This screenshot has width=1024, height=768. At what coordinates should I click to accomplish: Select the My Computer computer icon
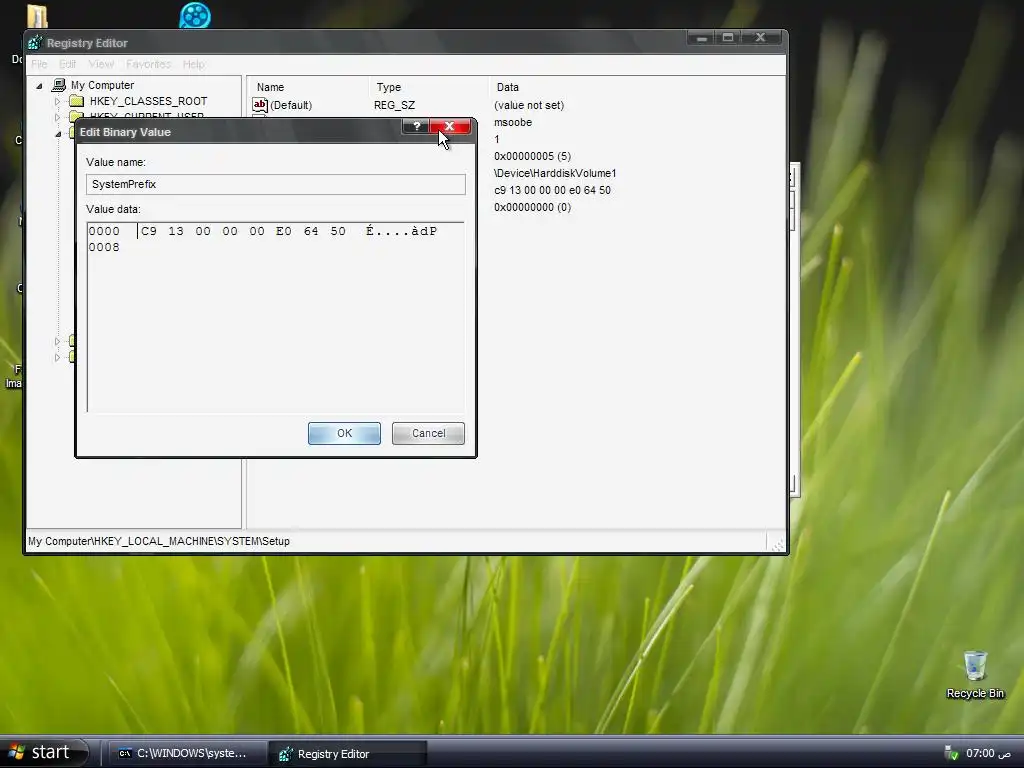(x=59, y=85)
